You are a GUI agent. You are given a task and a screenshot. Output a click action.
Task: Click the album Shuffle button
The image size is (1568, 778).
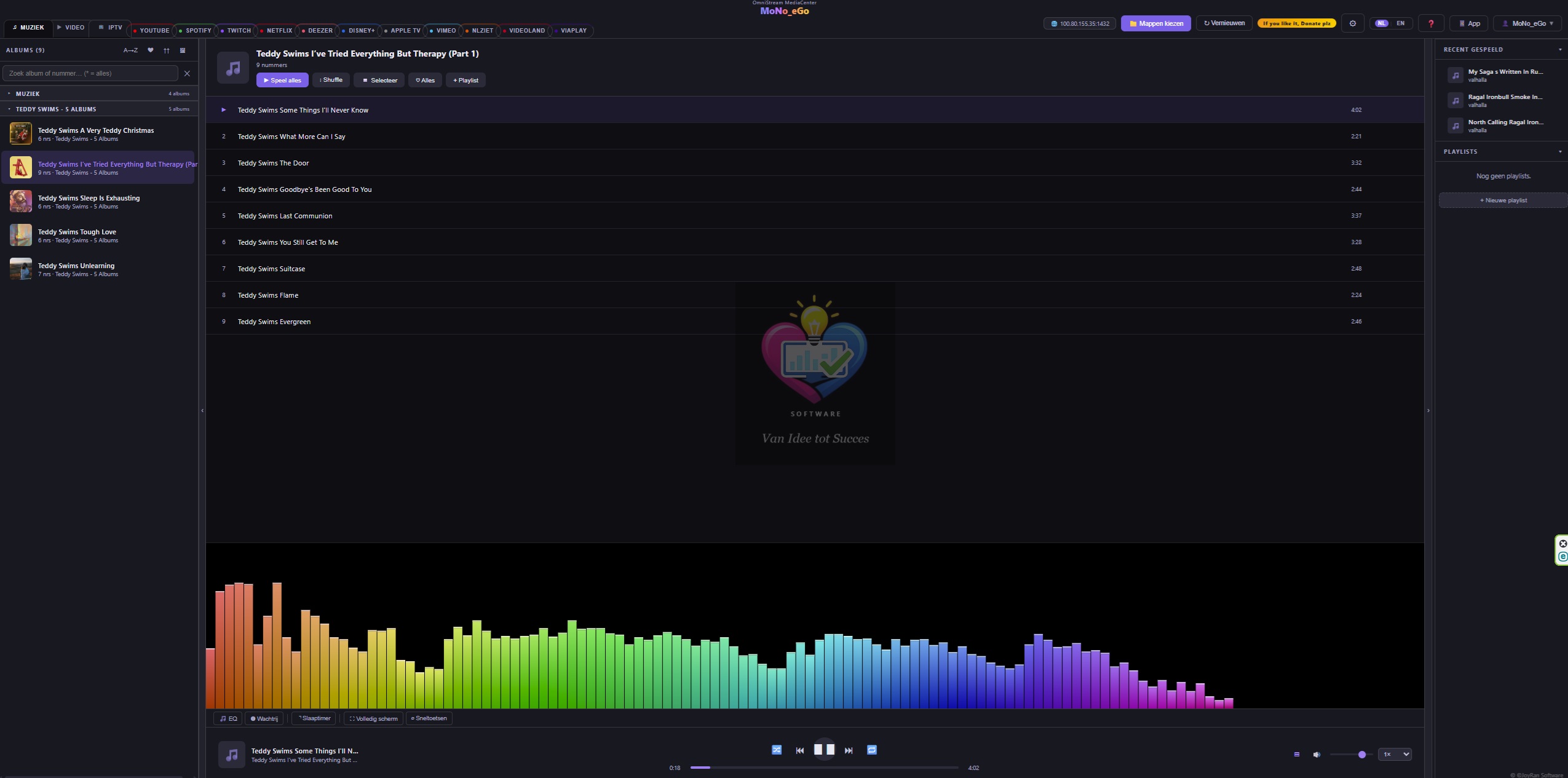[331, 80]
